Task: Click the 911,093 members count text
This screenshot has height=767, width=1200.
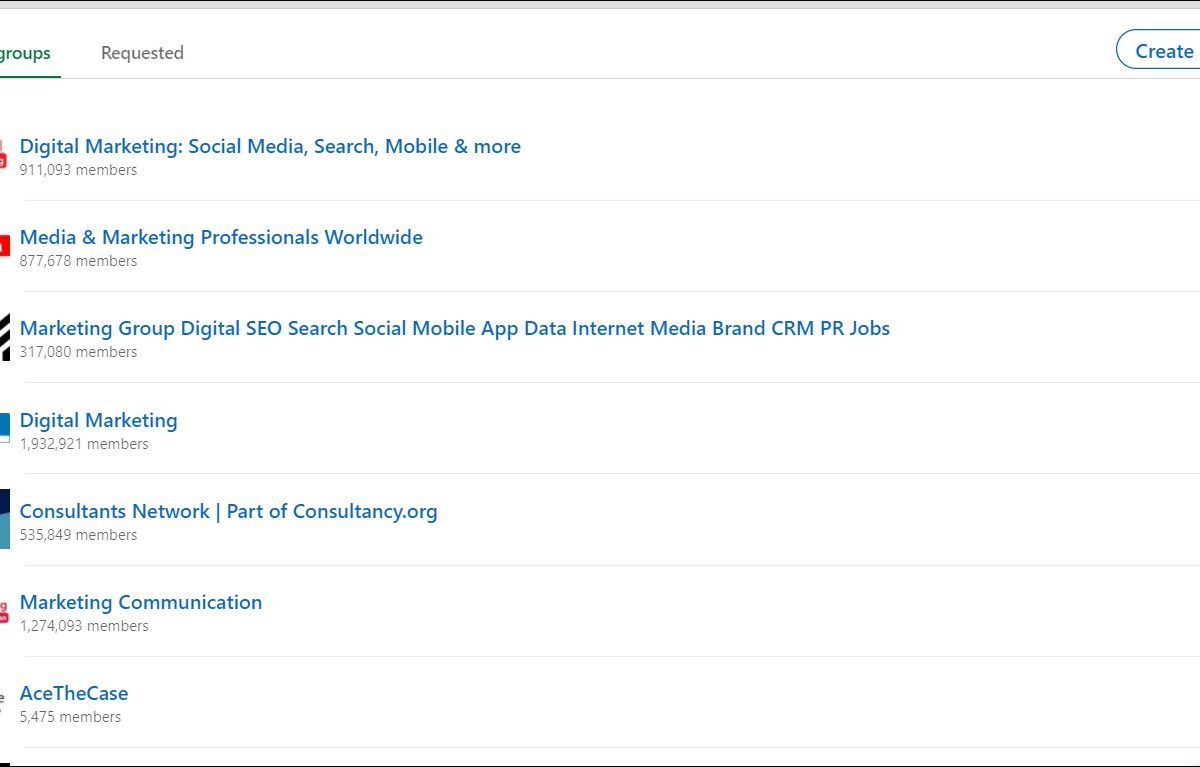Action: tap(78, 170)
